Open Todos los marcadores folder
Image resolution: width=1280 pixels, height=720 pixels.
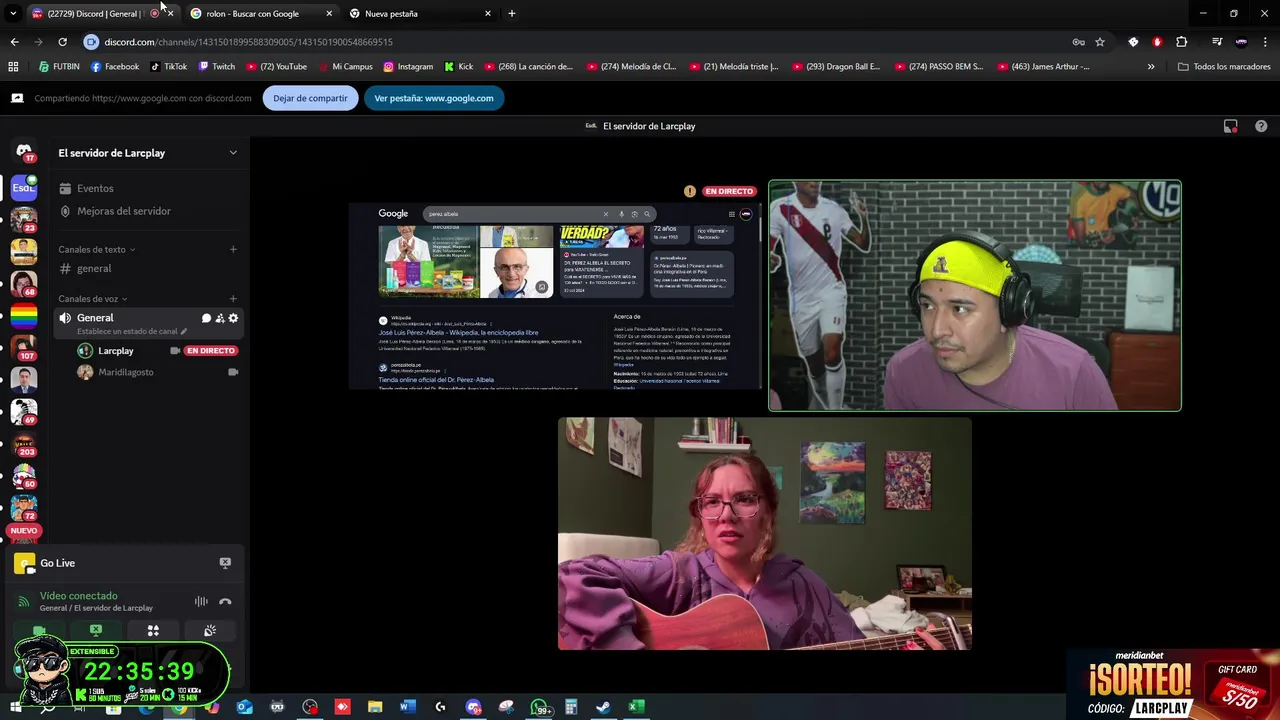(1224, 67)
